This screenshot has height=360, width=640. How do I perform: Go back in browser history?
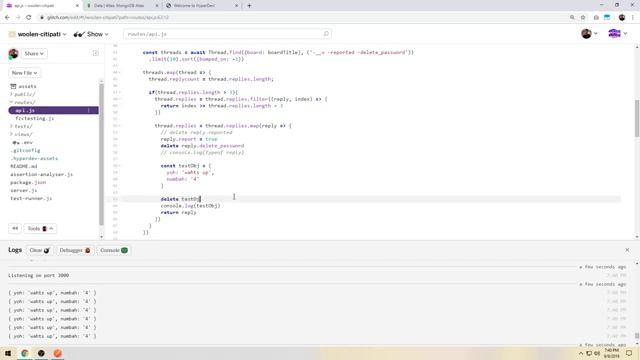(x=7, y=17)
